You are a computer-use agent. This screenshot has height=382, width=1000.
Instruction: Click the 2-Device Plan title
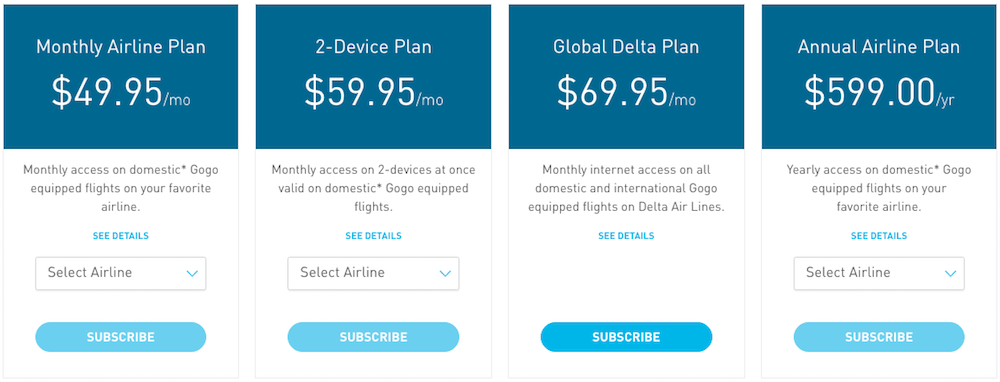click(x=373, y=47)
